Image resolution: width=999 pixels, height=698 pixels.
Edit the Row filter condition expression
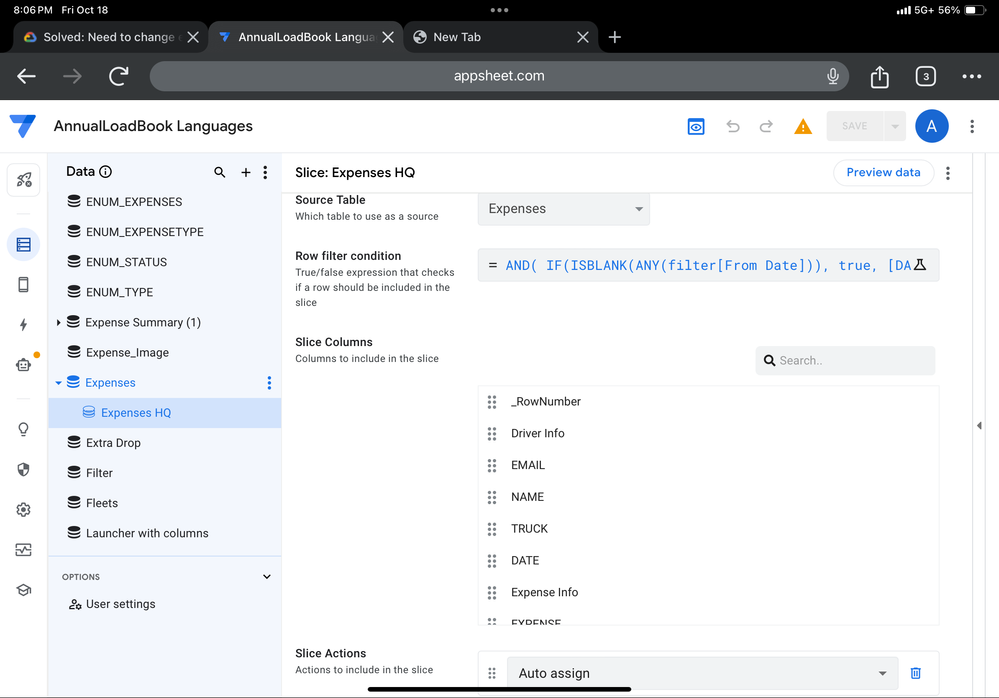point(708,265)
